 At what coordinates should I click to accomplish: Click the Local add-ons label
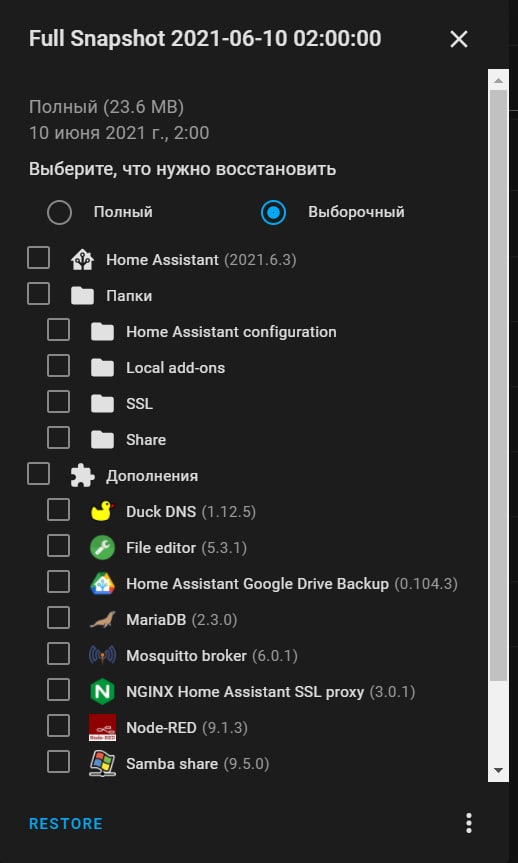coord(176,368)
